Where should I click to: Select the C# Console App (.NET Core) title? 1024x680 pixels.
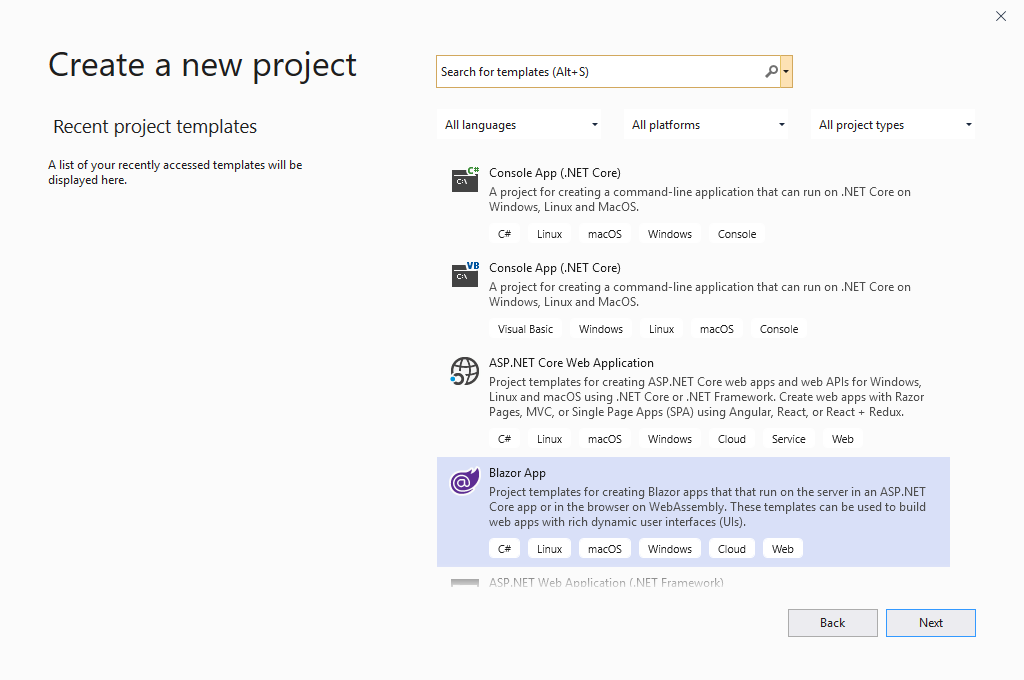554,173
